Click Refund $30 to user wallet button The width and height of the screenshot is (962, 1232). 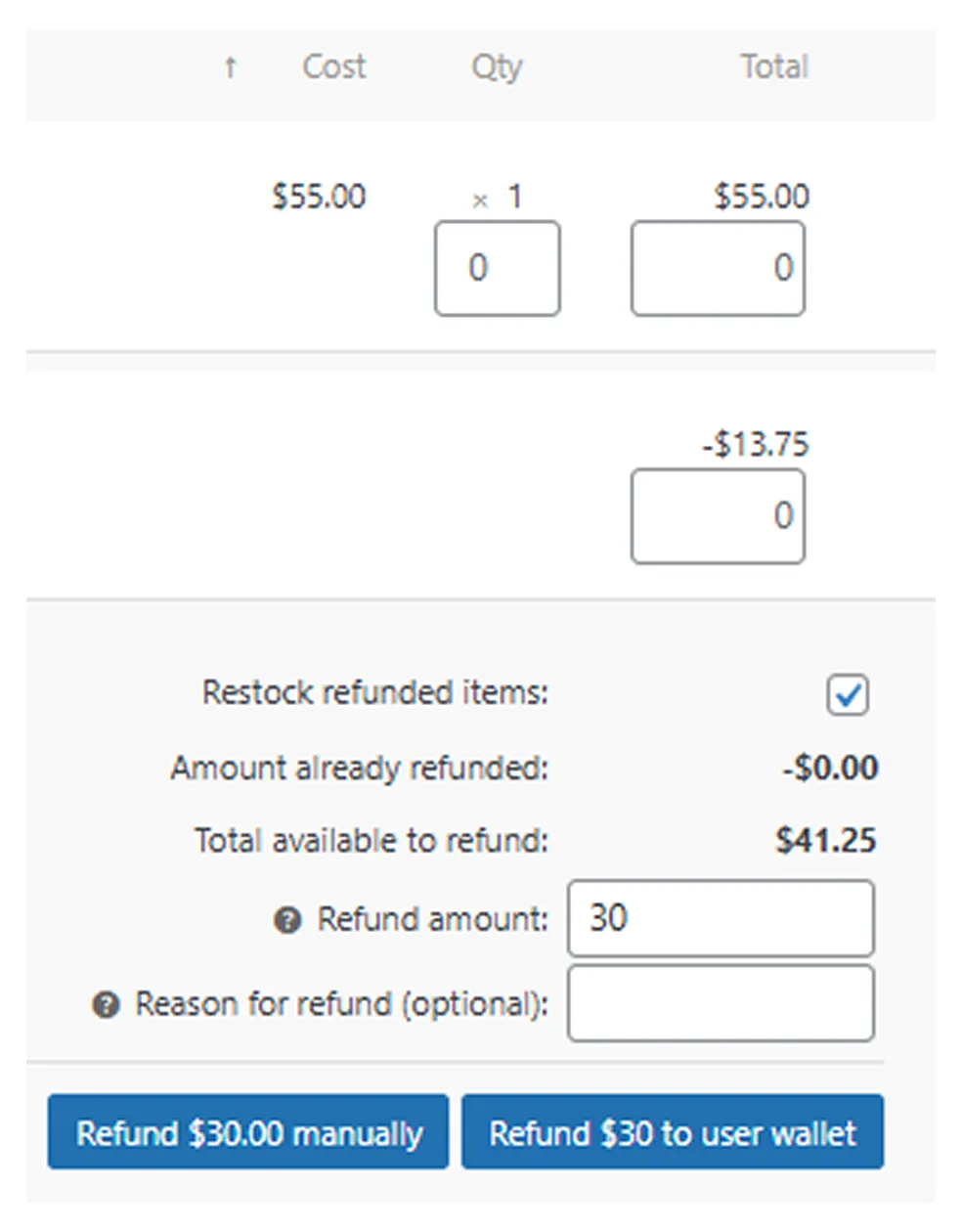pos(673,1132)
